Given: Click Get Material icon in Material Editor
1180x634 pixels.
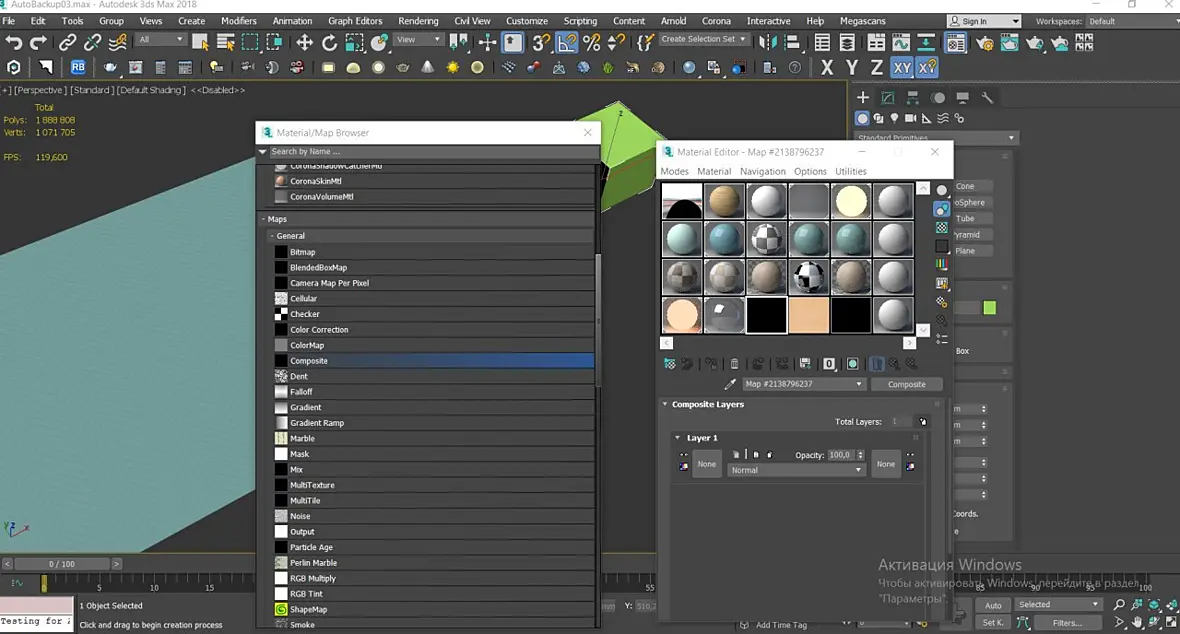Looking at the screenshot, I should 670,364.
